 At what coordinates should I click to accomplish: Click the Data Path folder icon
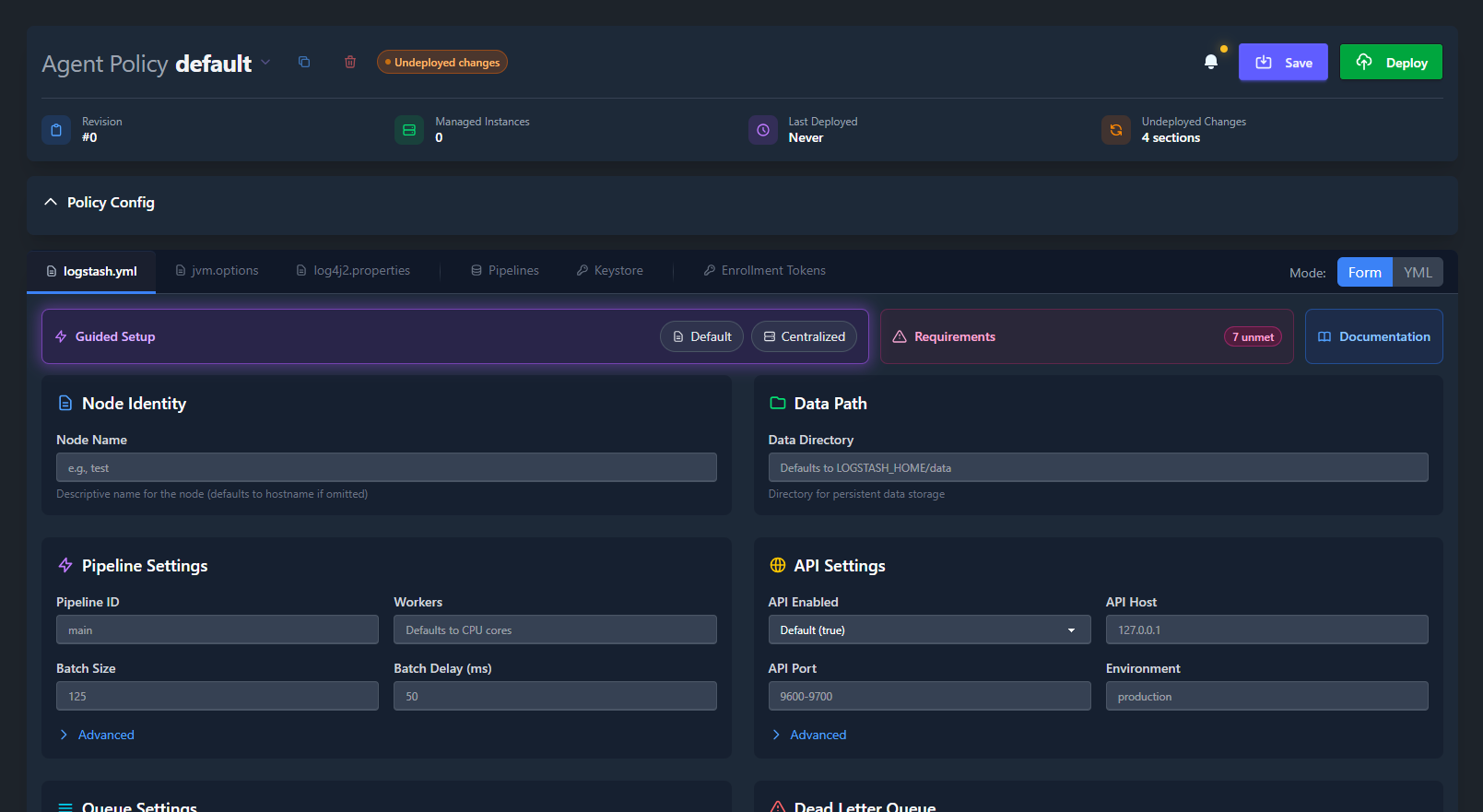tap(778, 403)
